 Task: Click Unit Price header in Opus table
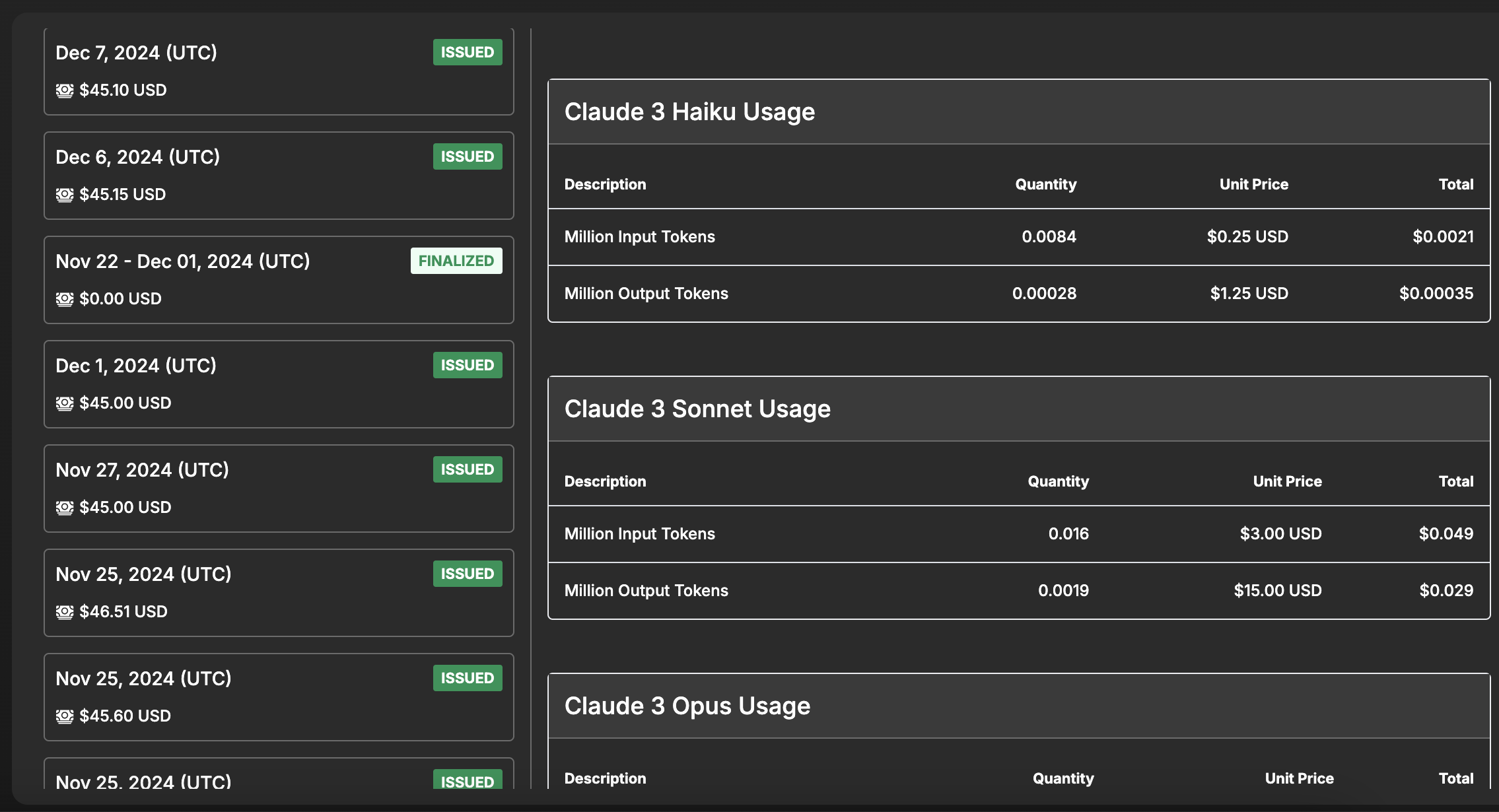click(1299, 778)
